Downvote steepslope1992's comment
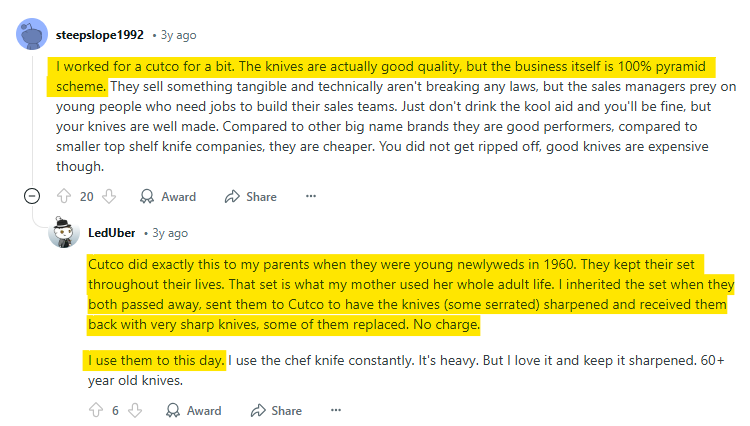 (109, 196)
